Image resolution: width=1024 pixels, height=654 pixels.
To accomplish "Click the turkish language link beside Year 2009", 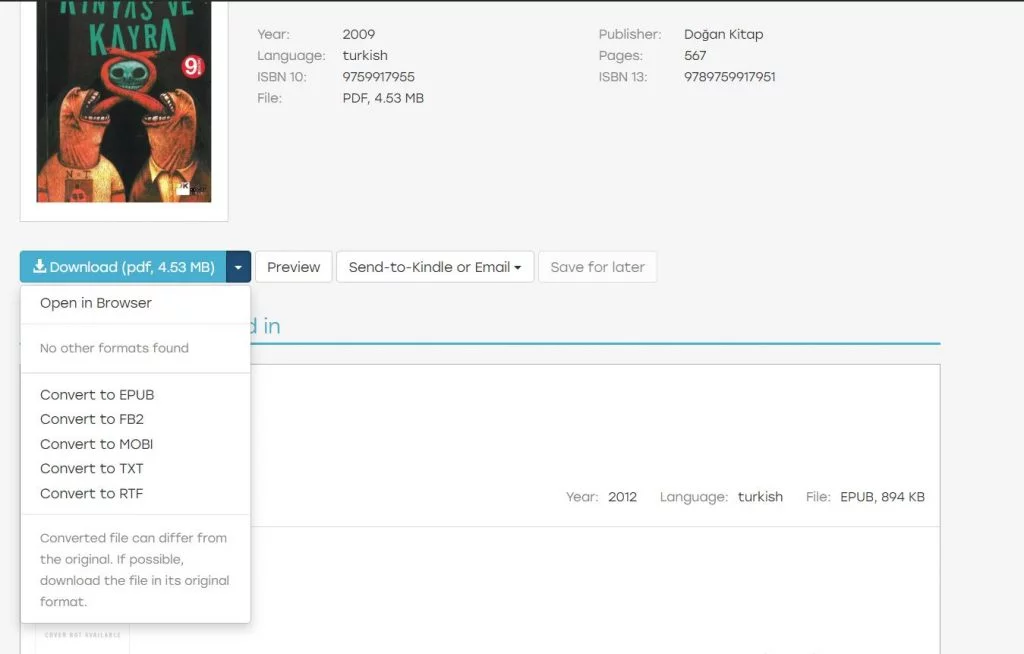I will (364, 55).
